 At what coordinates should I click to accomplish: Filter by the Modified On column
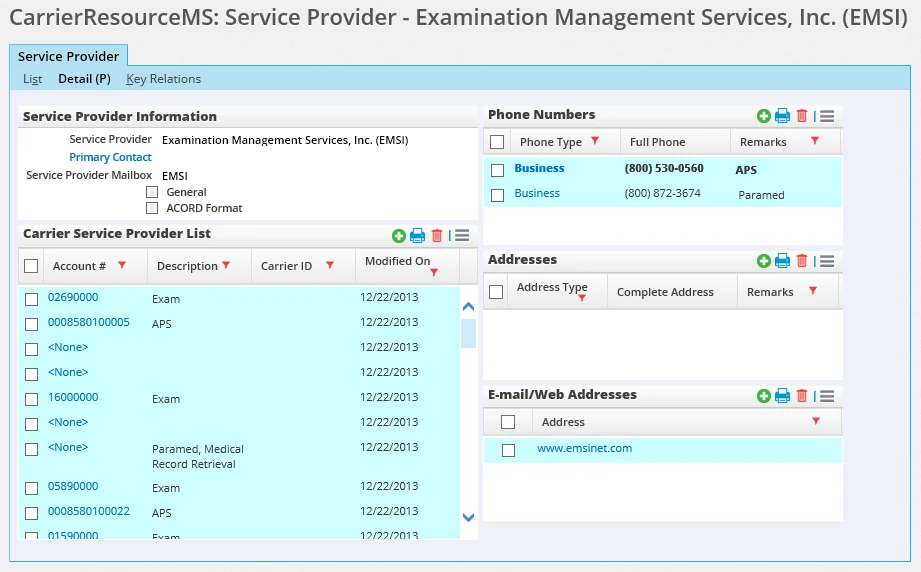pos(434,272)
